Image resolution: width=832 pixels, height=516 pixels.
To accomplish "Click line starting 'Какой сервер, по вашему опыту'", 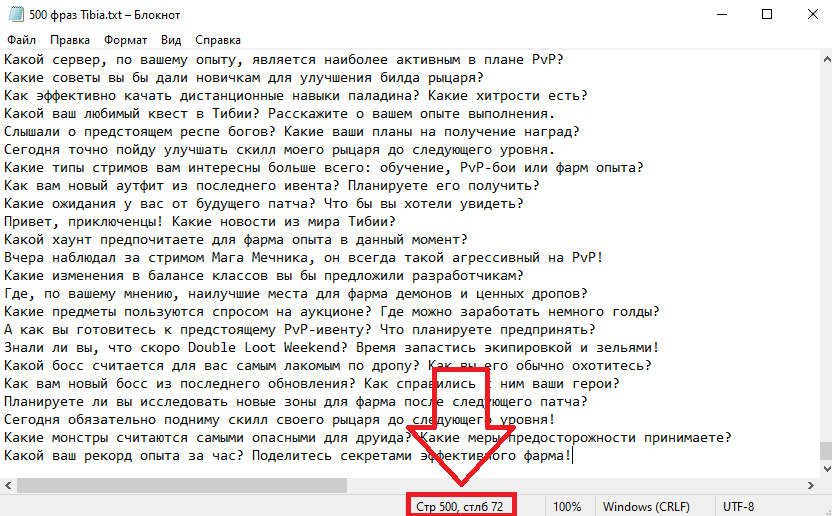I will [x=283, y=59].
